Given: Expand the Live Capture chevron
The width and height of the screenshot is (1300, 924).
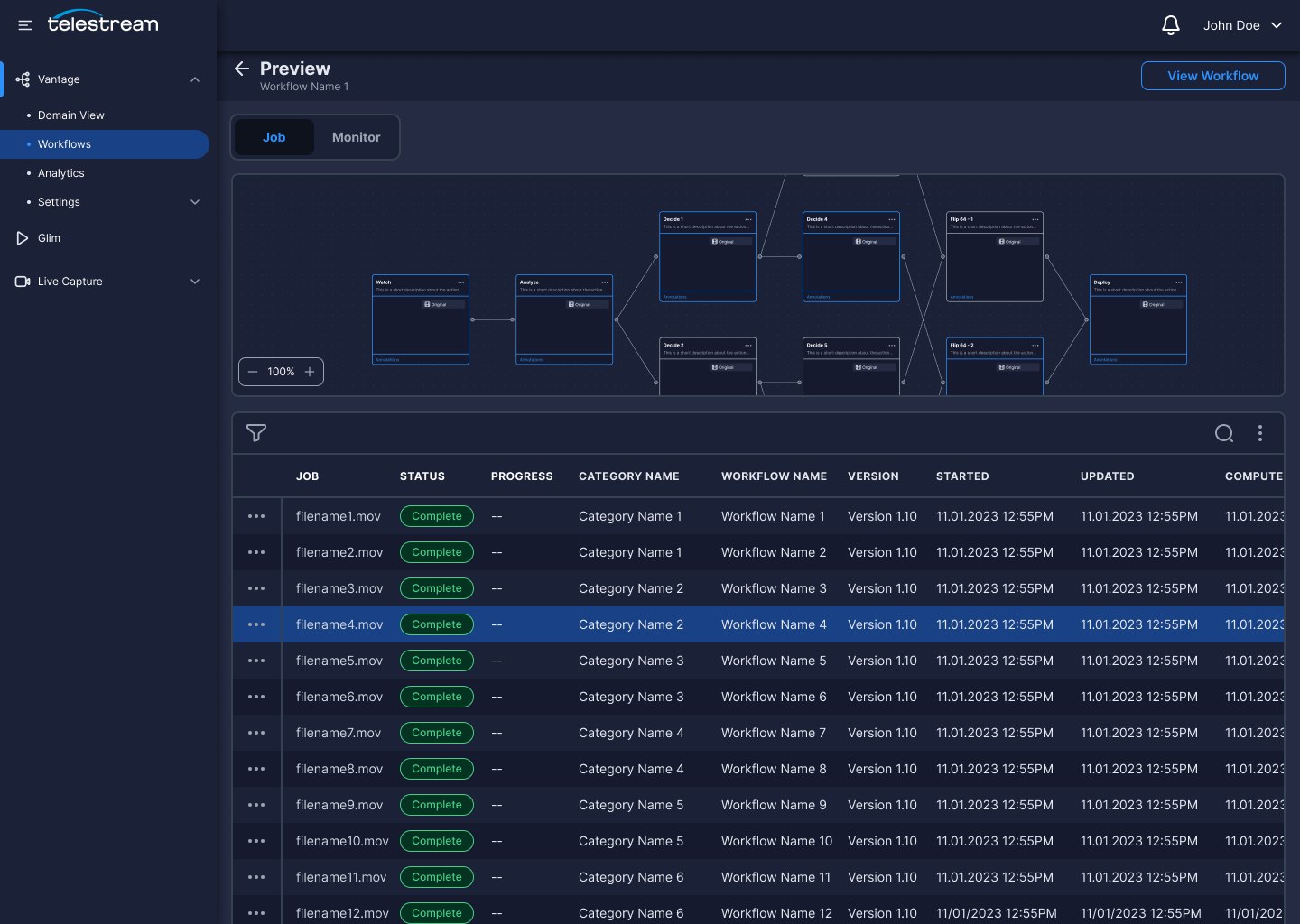Looking at the screenshot, I should pos(195,282).
